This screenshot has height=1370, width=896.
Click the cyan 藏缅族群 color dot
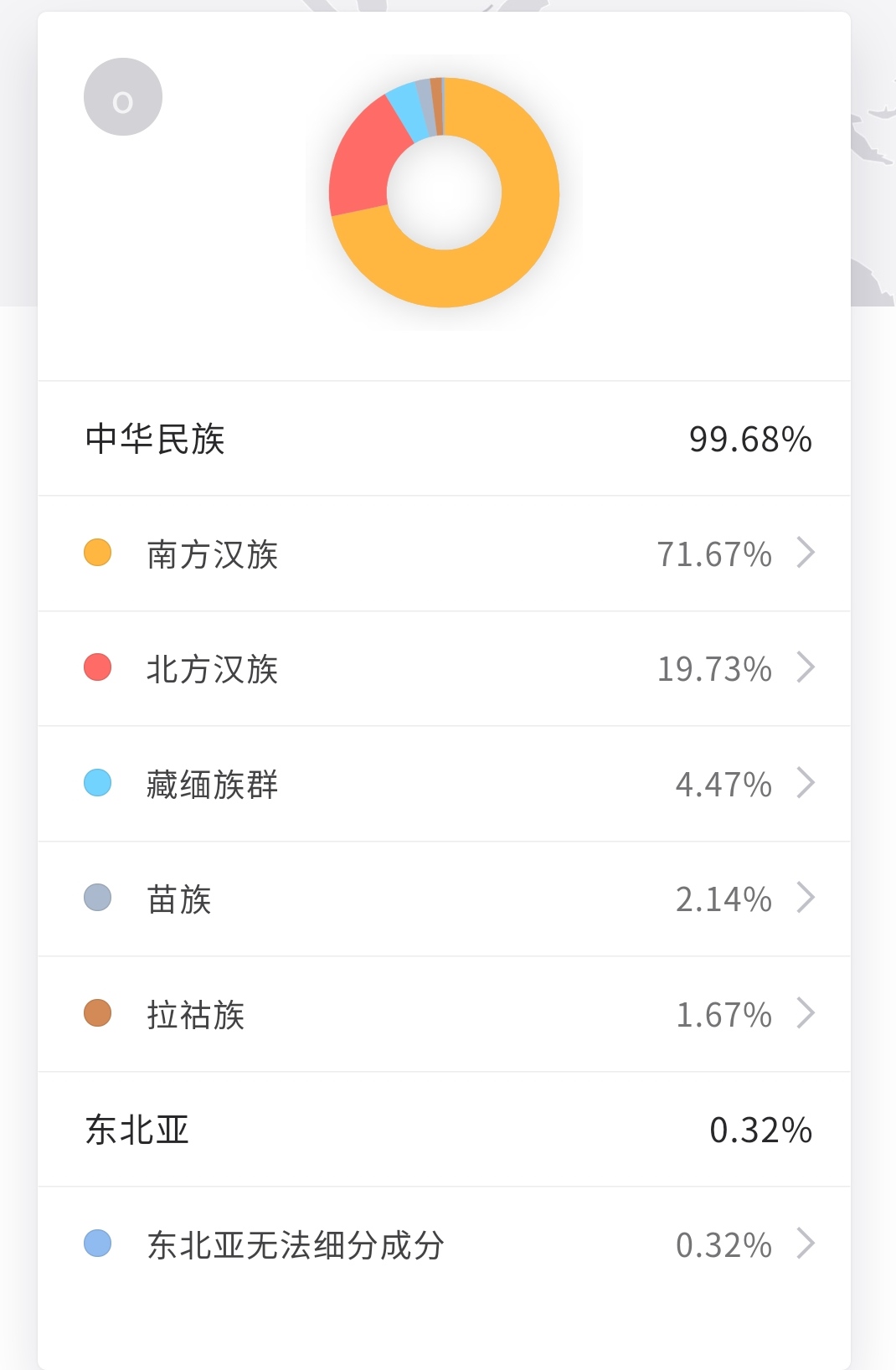coord(98,783)
